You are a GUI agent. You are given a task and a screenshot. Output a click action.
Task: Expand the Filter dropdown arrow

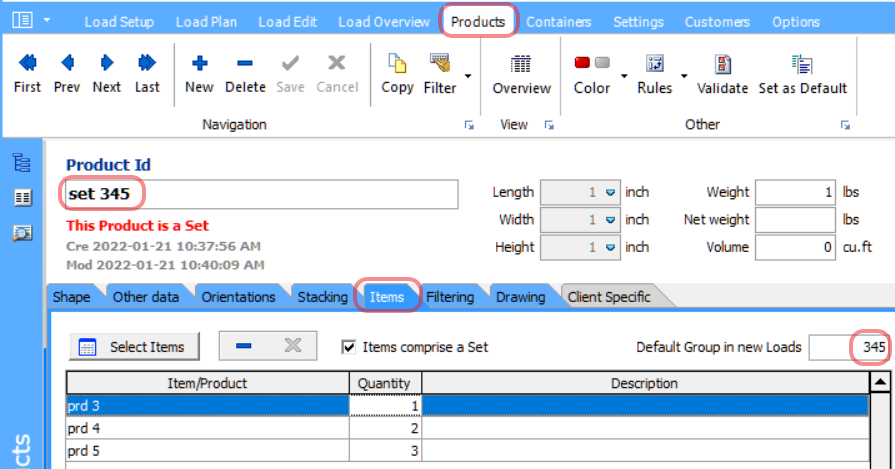pyautogui.click(x=468, y=75)
